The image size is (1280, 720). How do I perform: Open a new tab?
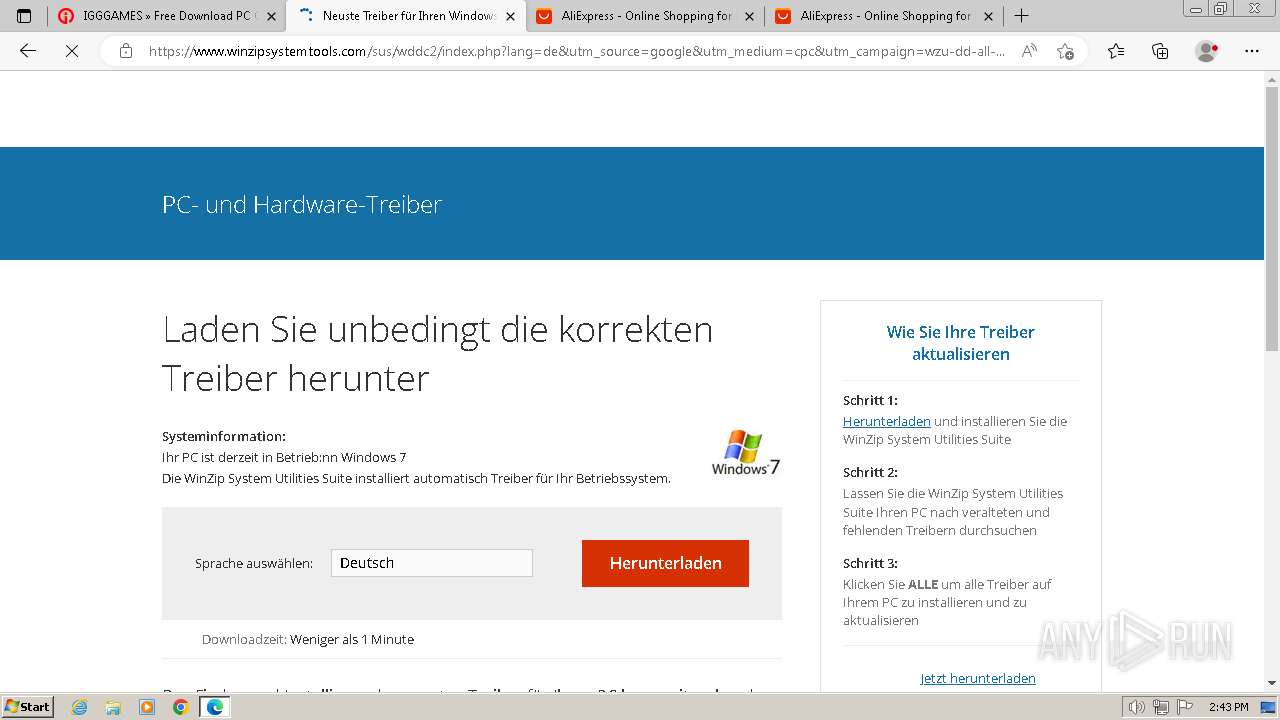point(1021,16)
